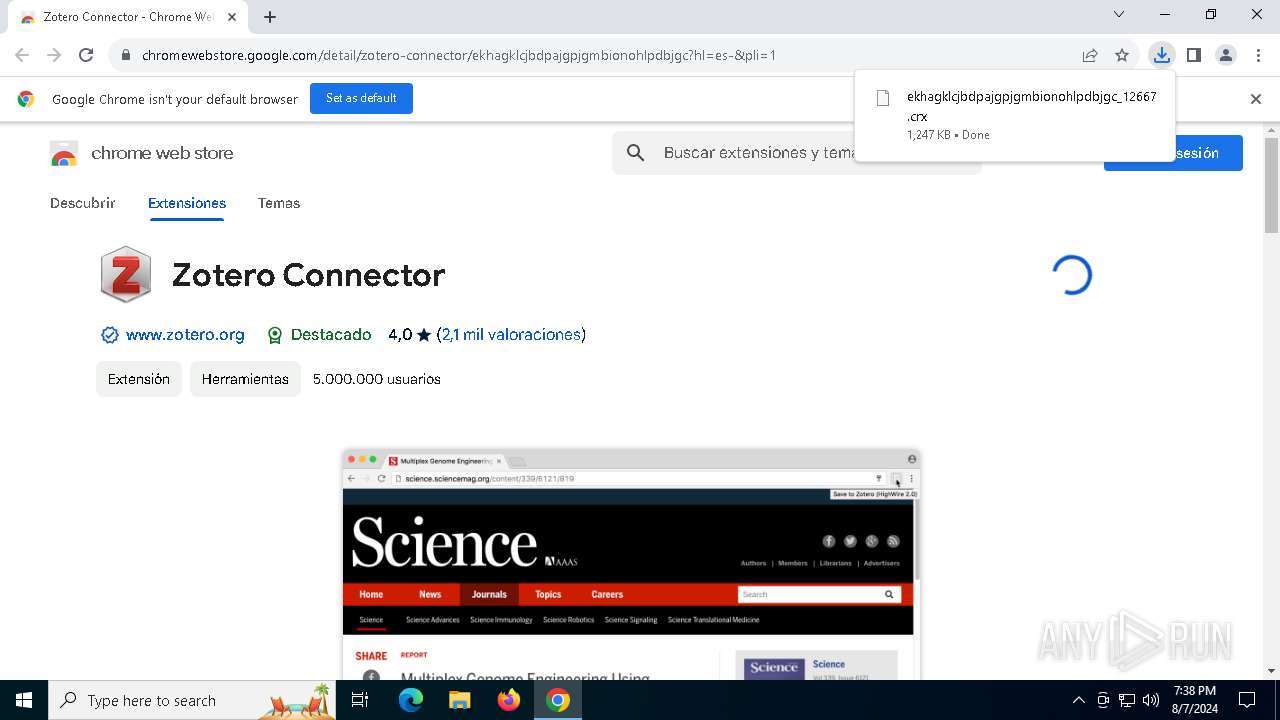
Task: Click the taskbar search box
Action: (193, 700)
